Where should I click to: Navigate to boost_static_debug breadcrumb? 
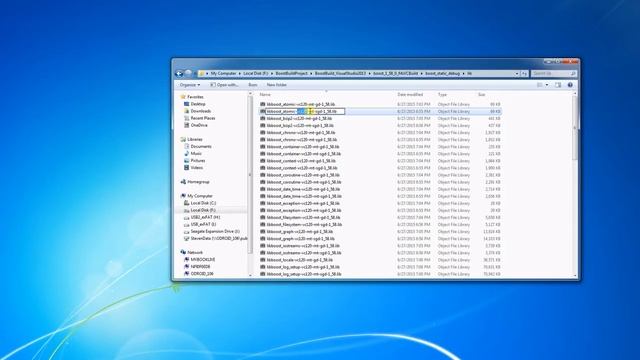click(442, 73)
